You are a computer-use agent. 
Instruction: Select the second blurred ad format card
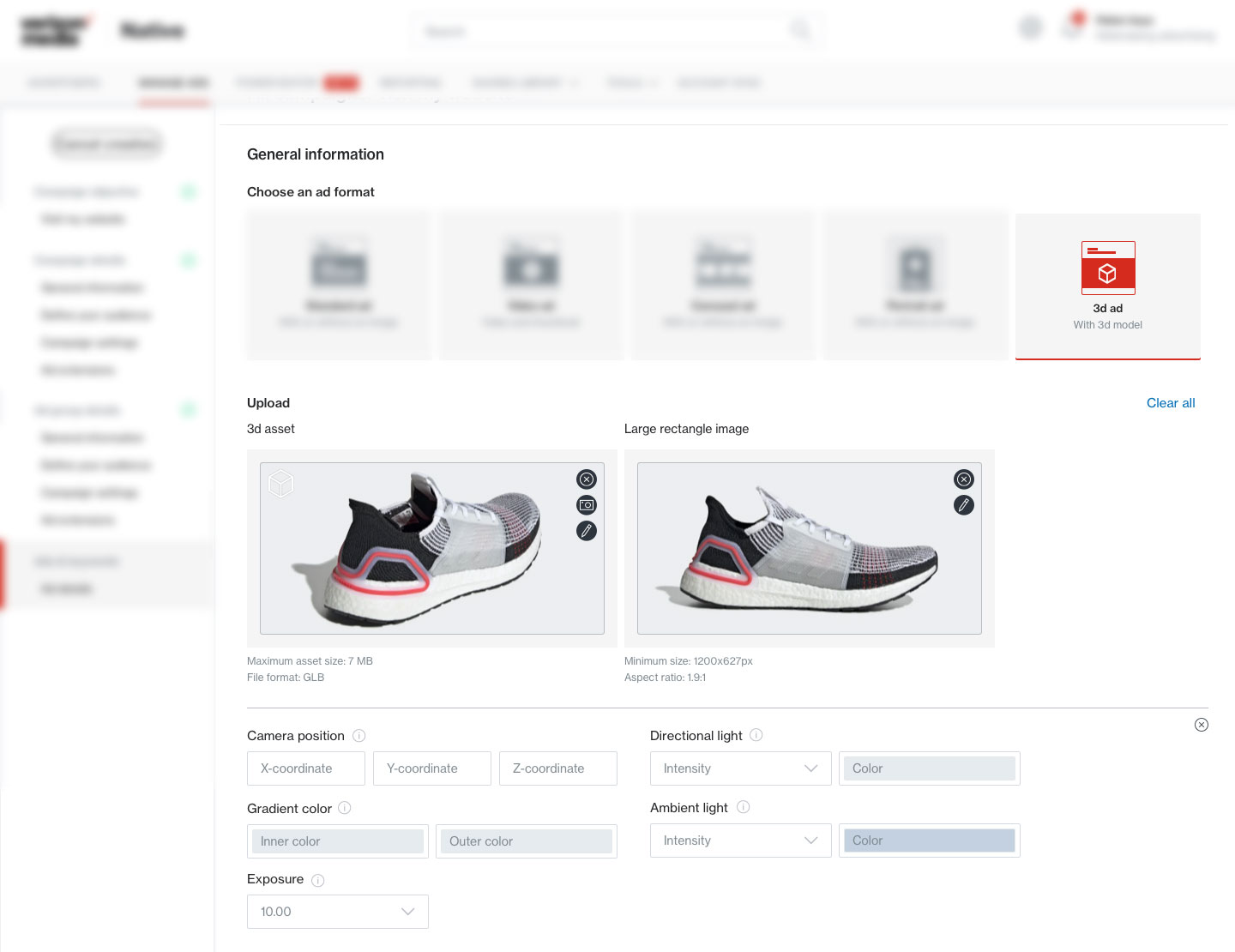click(x=531, y=286)
